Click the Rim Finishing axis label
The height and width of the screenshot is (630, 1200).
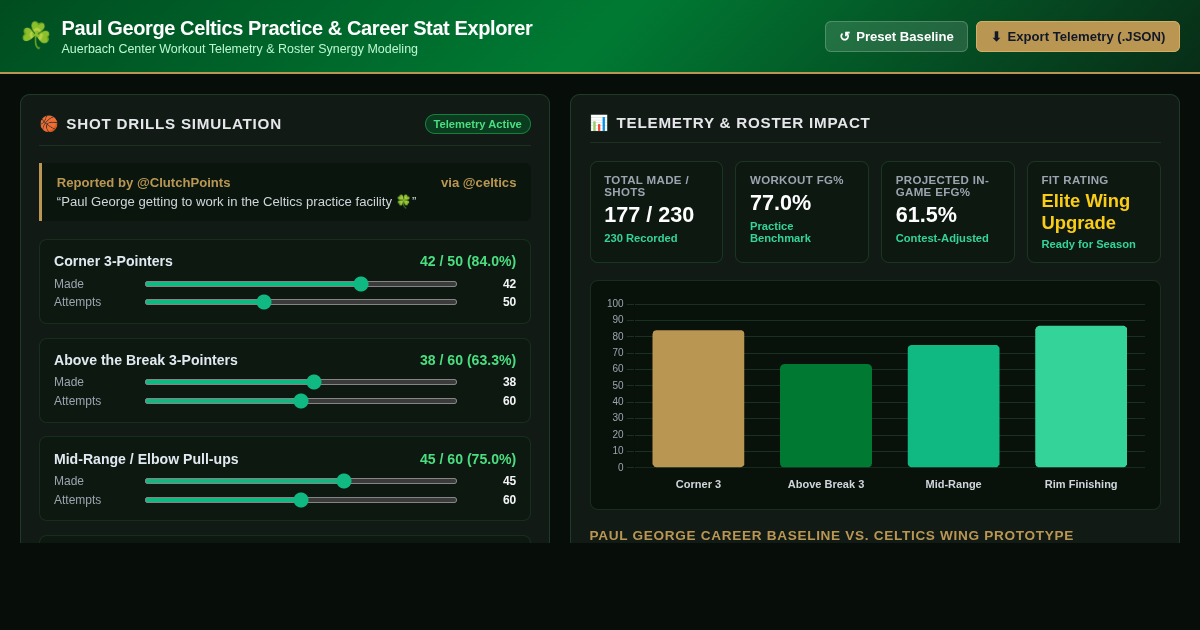click(1081, 484)
